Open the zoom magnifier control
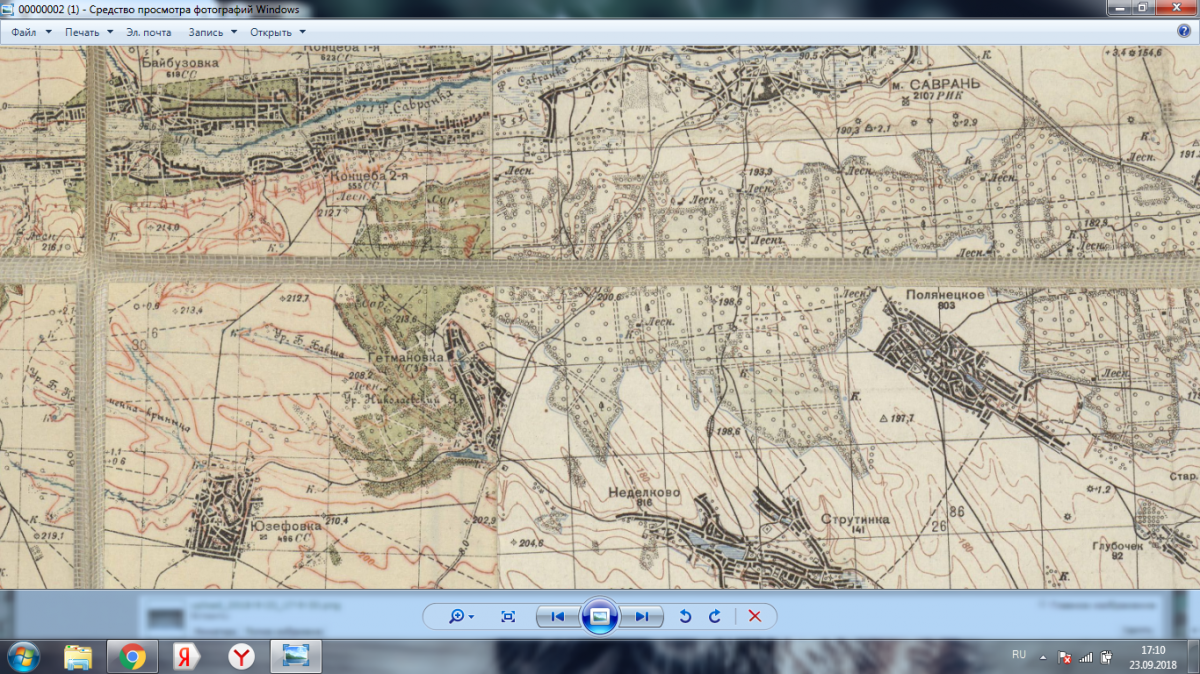 pos(460,617)
